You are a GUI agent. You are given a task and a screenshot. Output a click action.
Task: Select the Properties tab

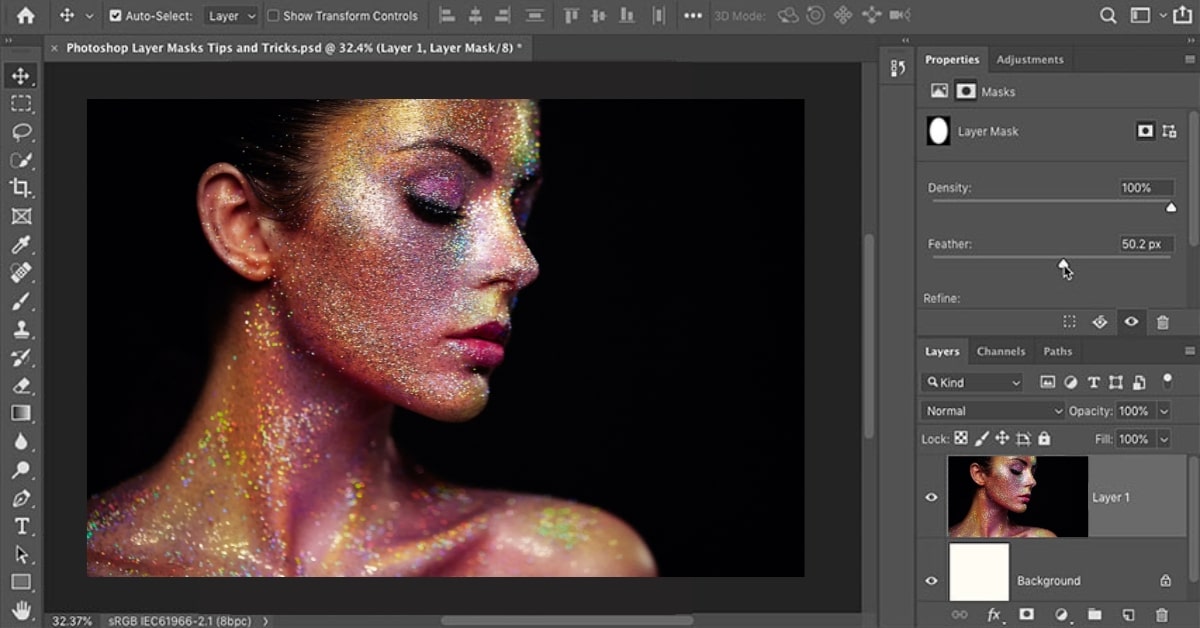tap(952, 60)
